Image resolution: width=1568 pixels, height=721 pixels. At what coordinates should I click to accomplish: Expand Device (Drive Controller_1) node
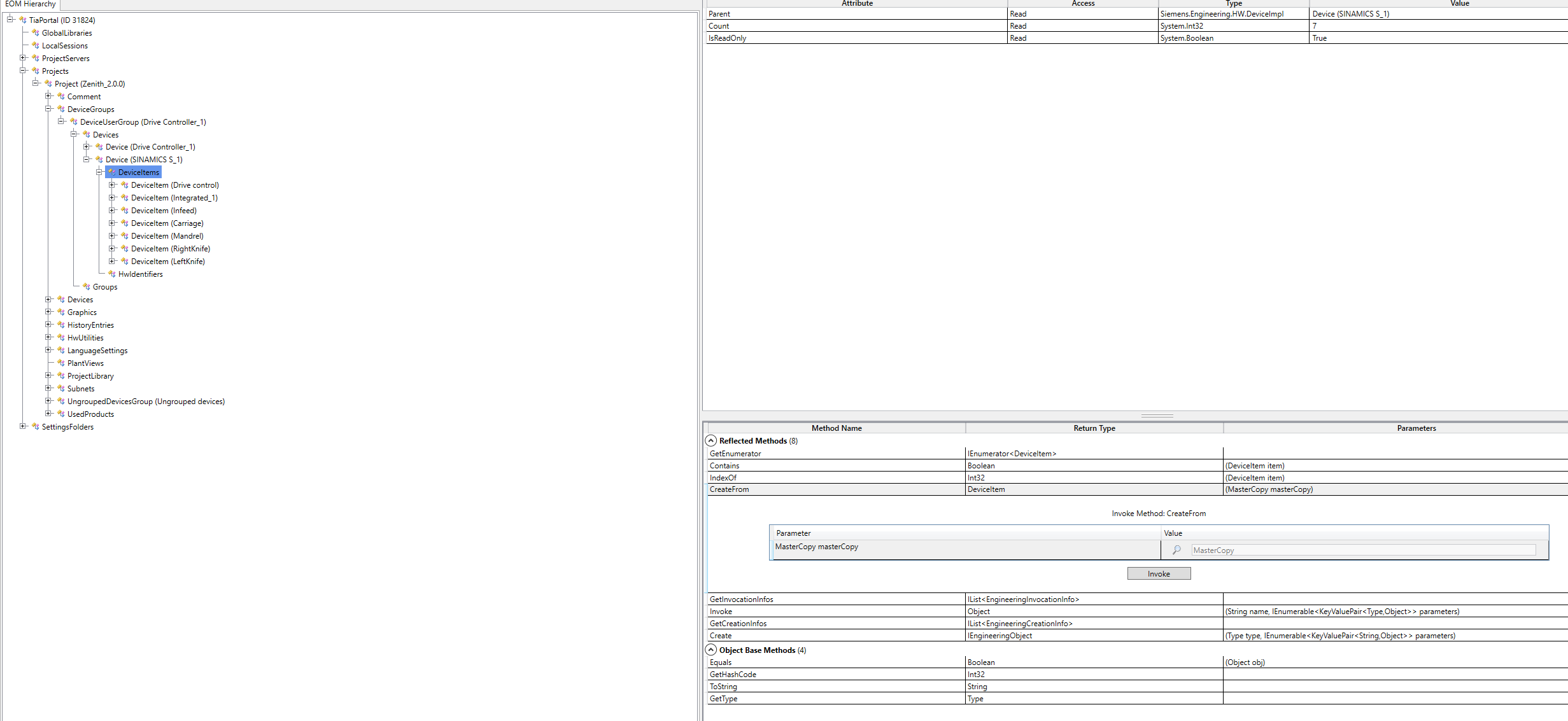(87, 147)
